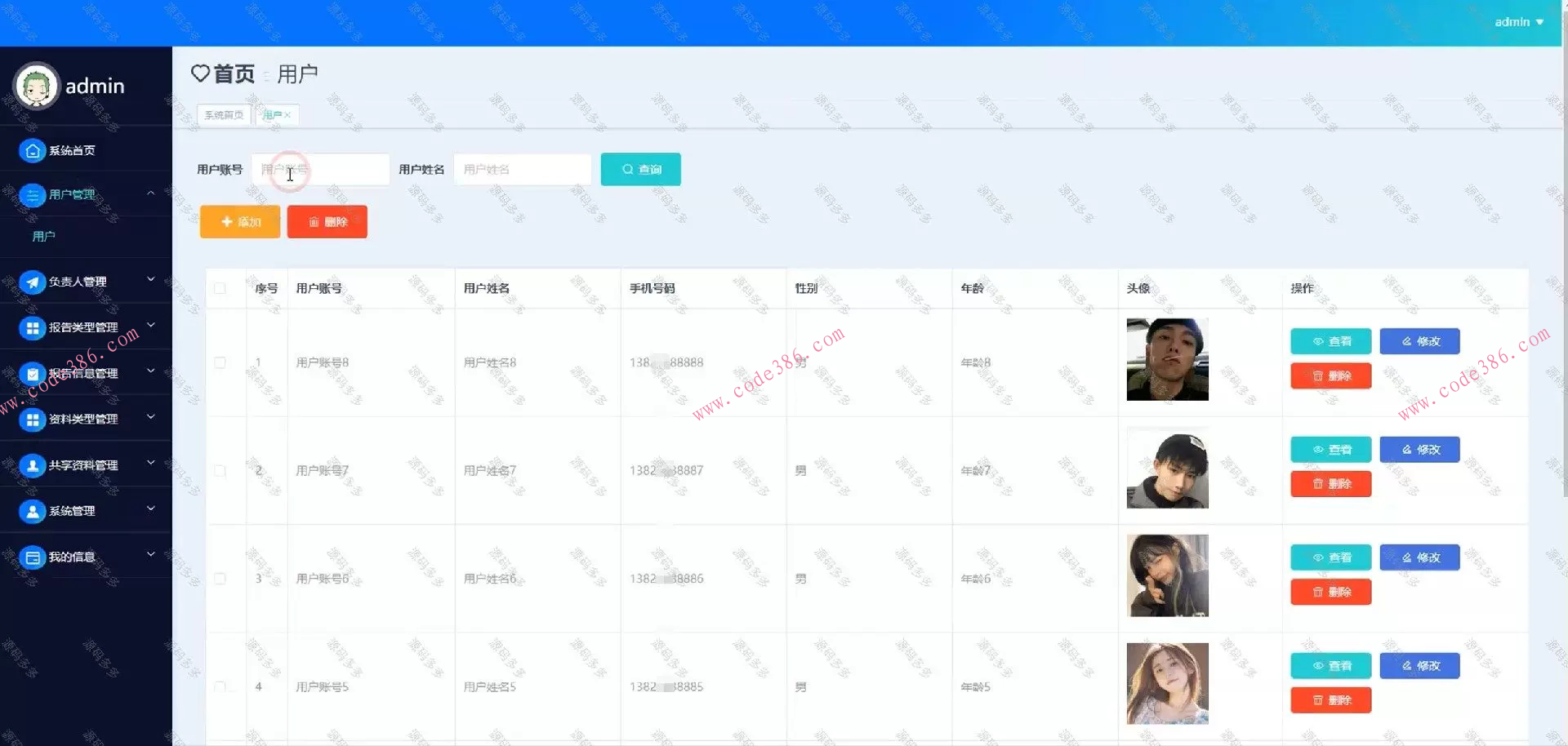This screenshot has height=746, width=1568.
Task: Expand the 系统管理 menu chevron
Action: pos(151,508)
